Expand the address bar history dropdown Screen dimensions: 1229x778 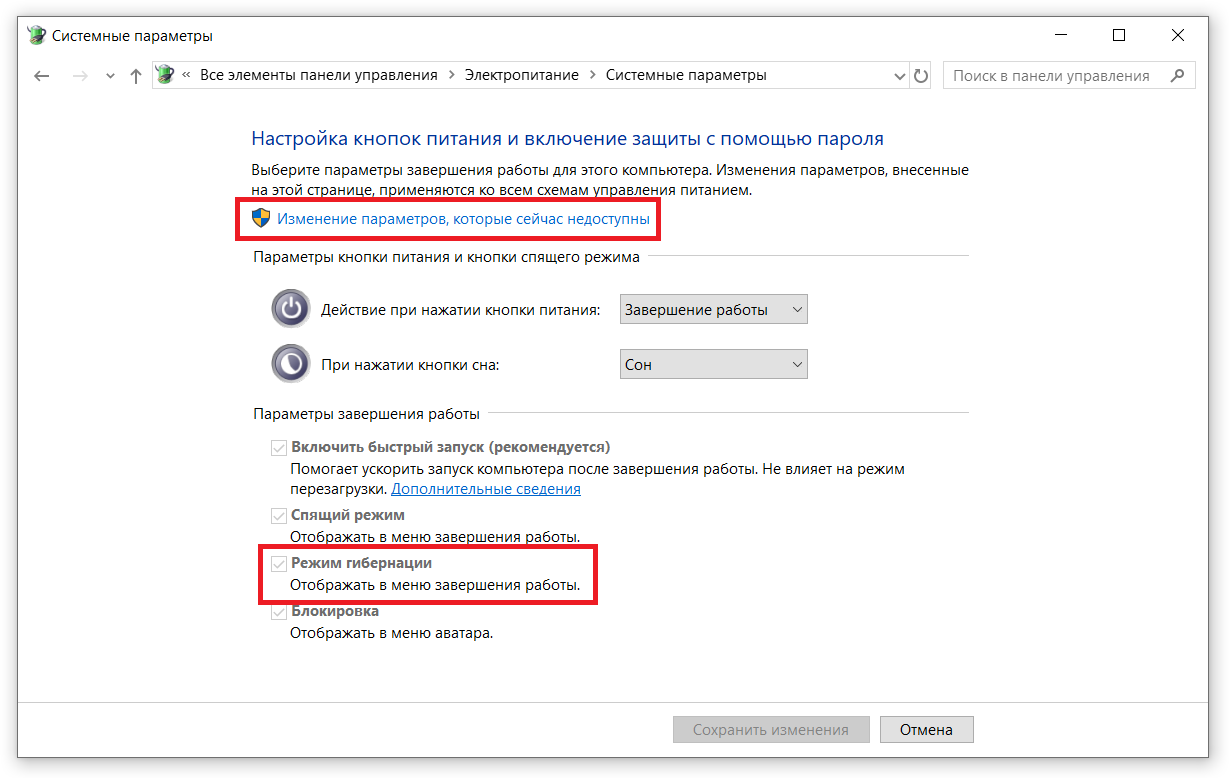tap(898, 76)
